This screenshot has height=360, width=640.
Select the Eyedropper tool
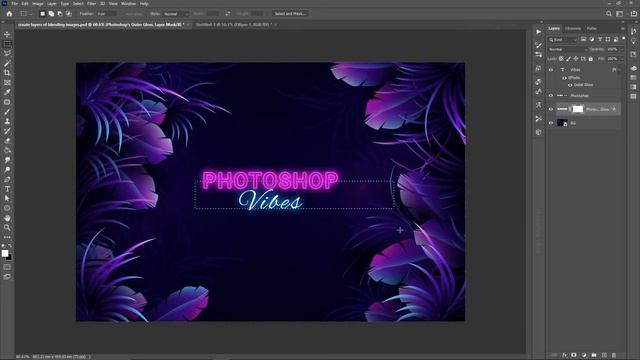[x=7, y=92]
